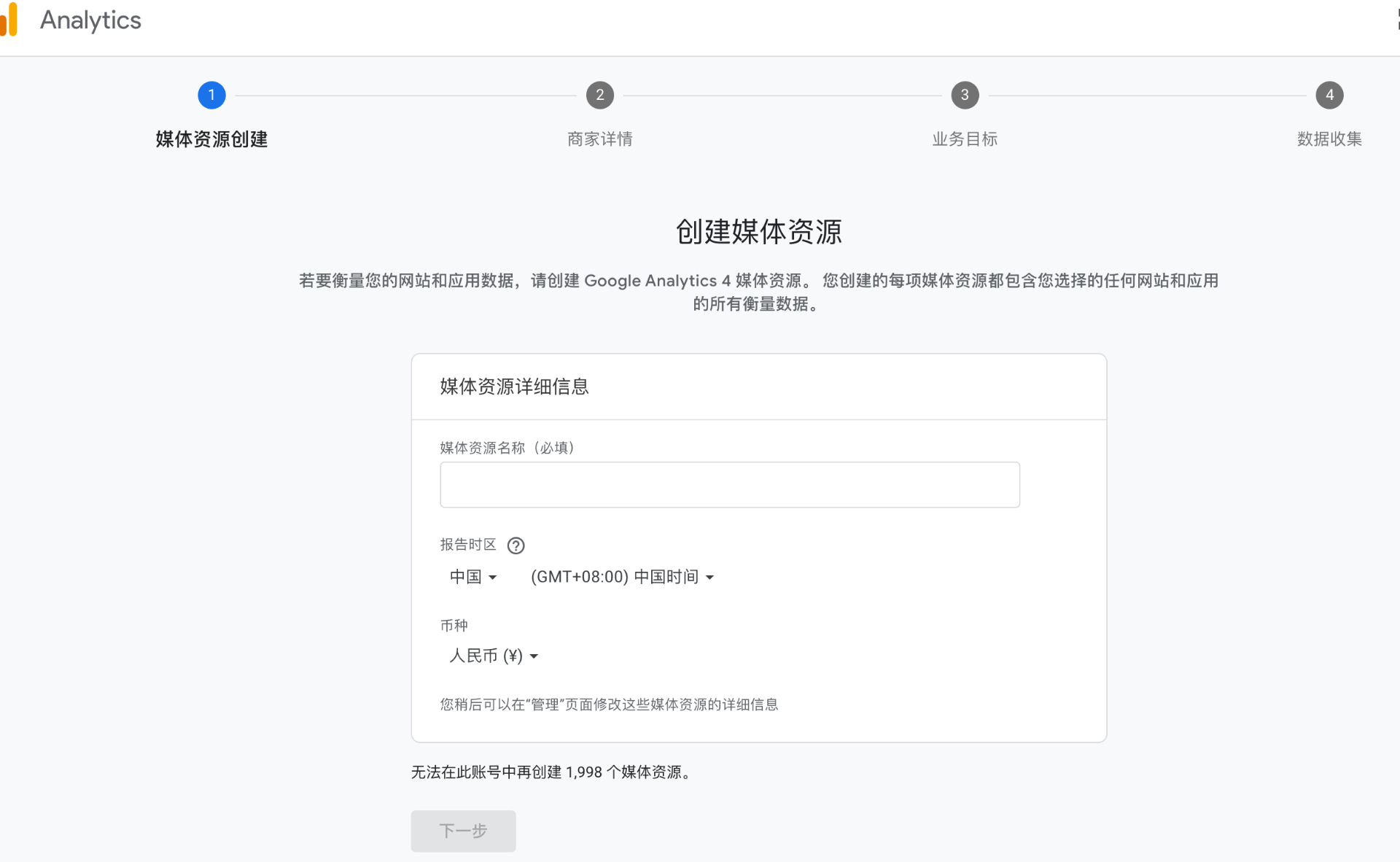Focus the 媒体资源名称 input field

pos(729,485)
